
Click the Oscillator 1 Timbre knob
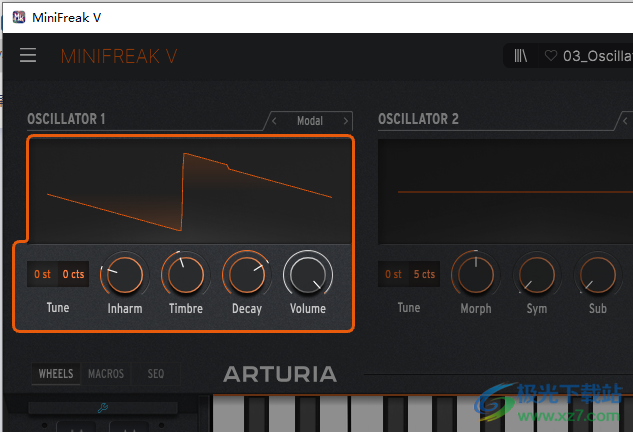(x=186, y=275)
